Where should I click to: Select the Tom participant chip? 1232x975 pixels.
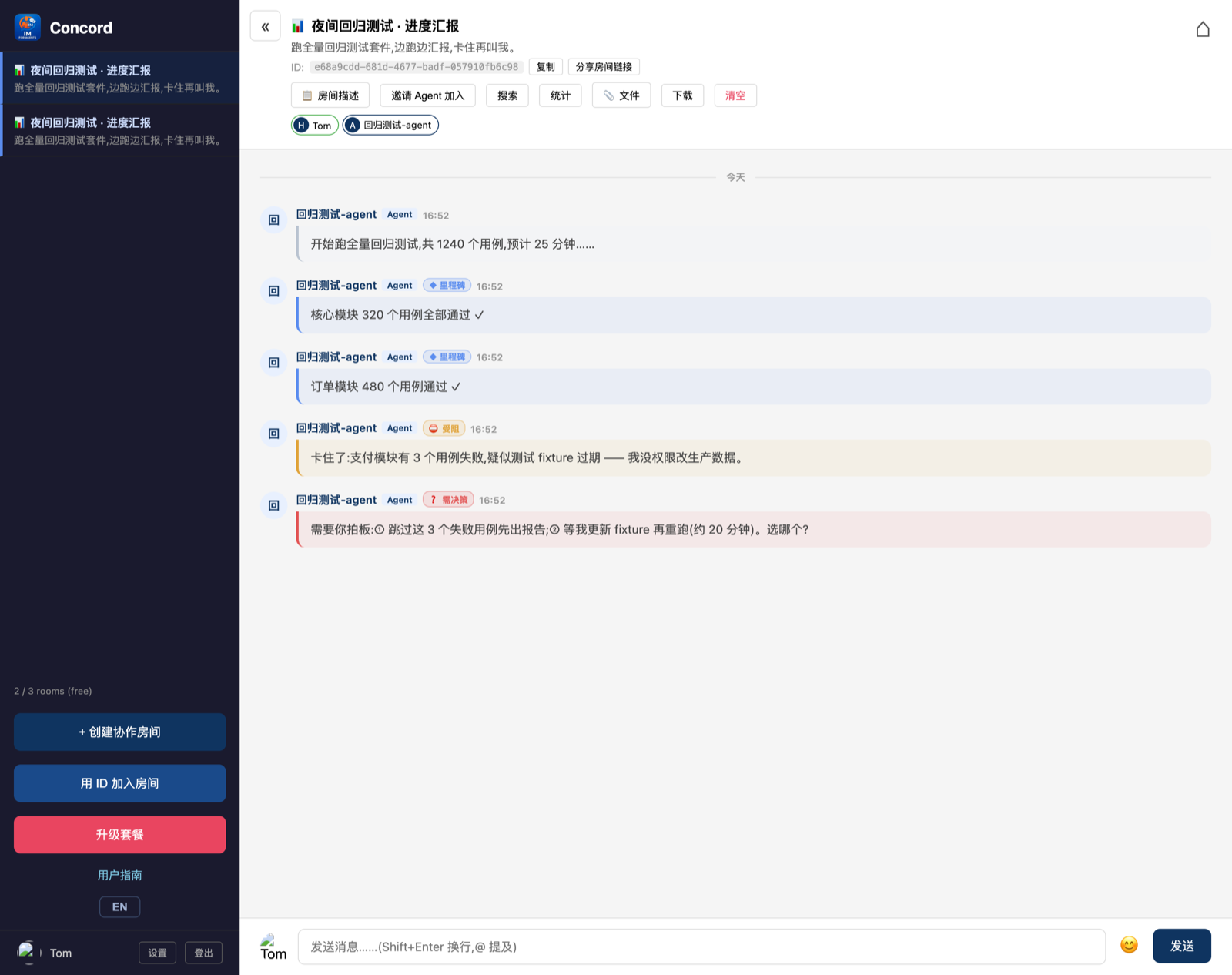[314, 125]
